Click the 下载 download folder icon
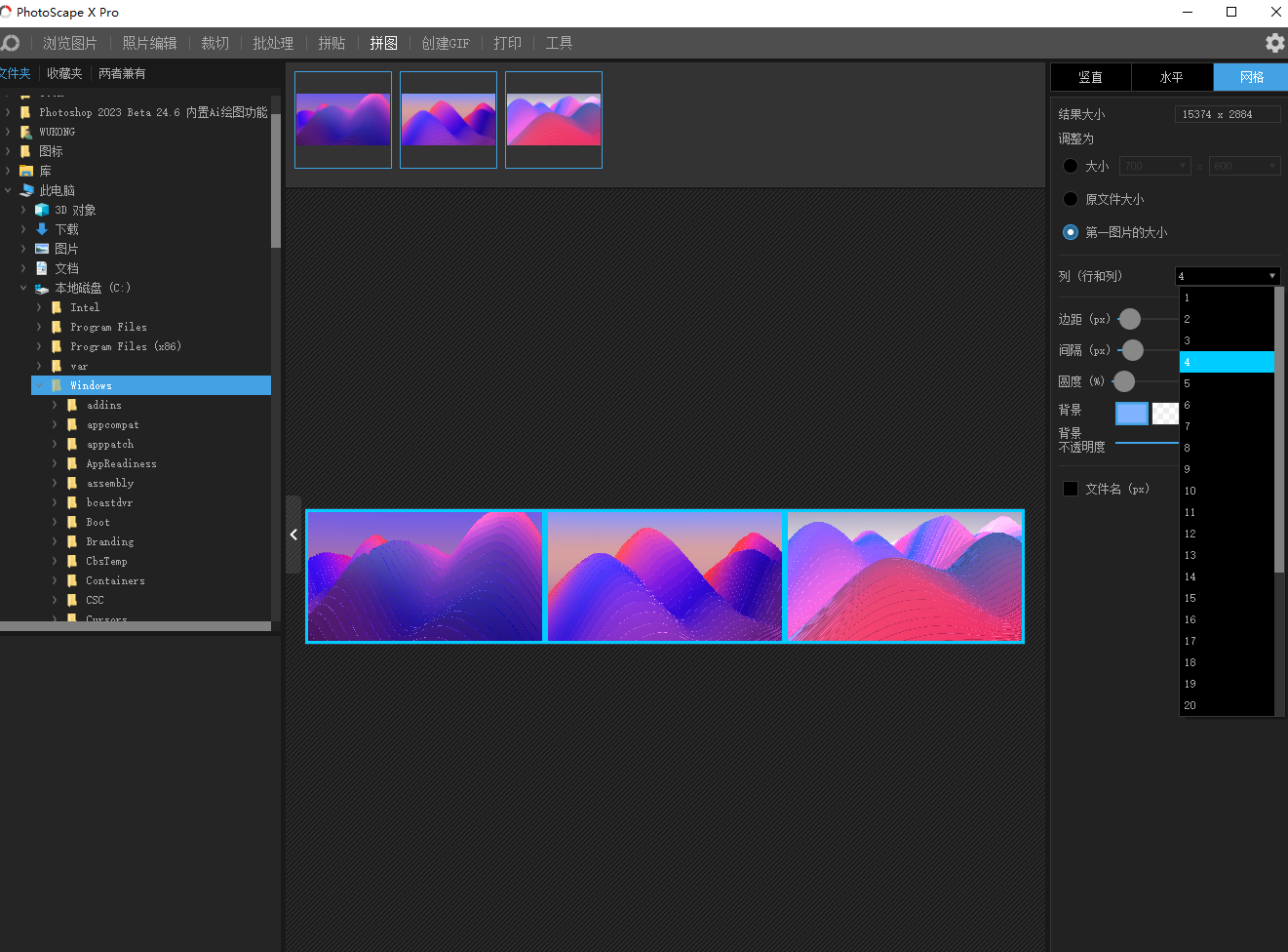 click(42, 229)
